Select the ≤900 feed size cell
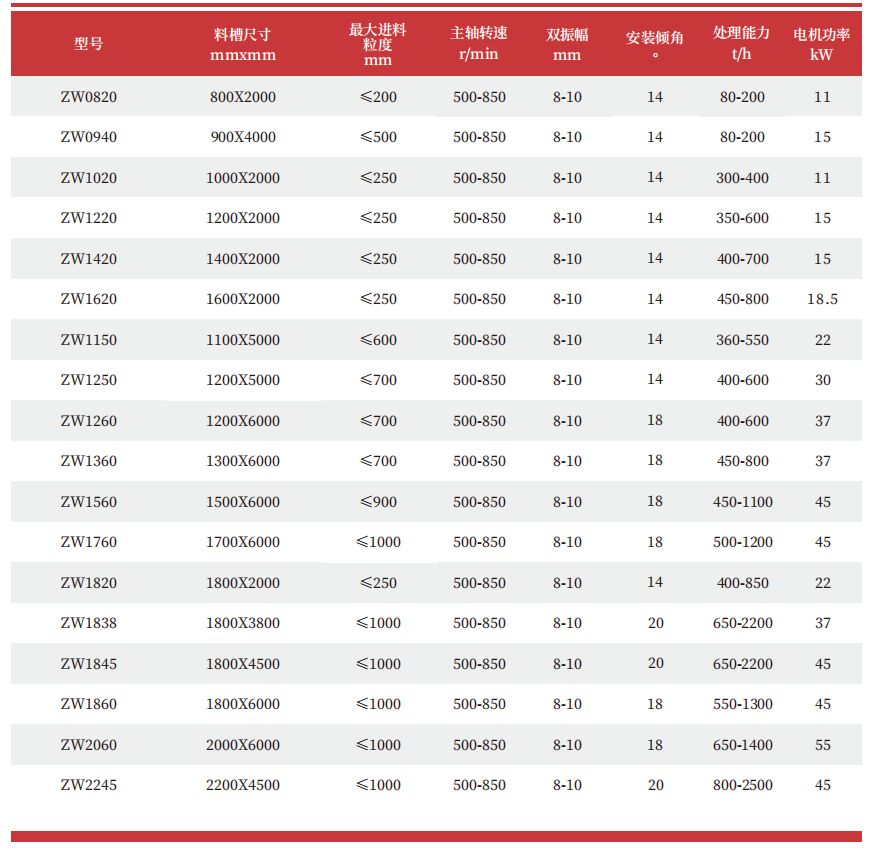The image size is (870, 851). (378, 502)
